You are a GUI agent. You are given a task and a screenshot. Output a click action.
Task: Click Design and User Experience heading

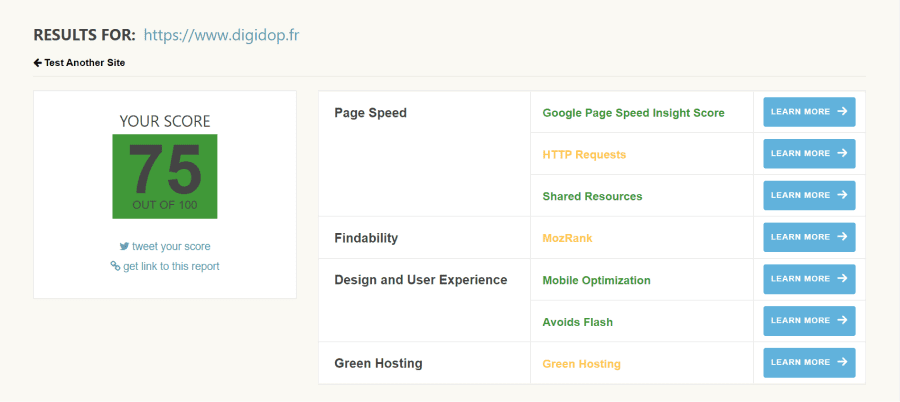421,280
